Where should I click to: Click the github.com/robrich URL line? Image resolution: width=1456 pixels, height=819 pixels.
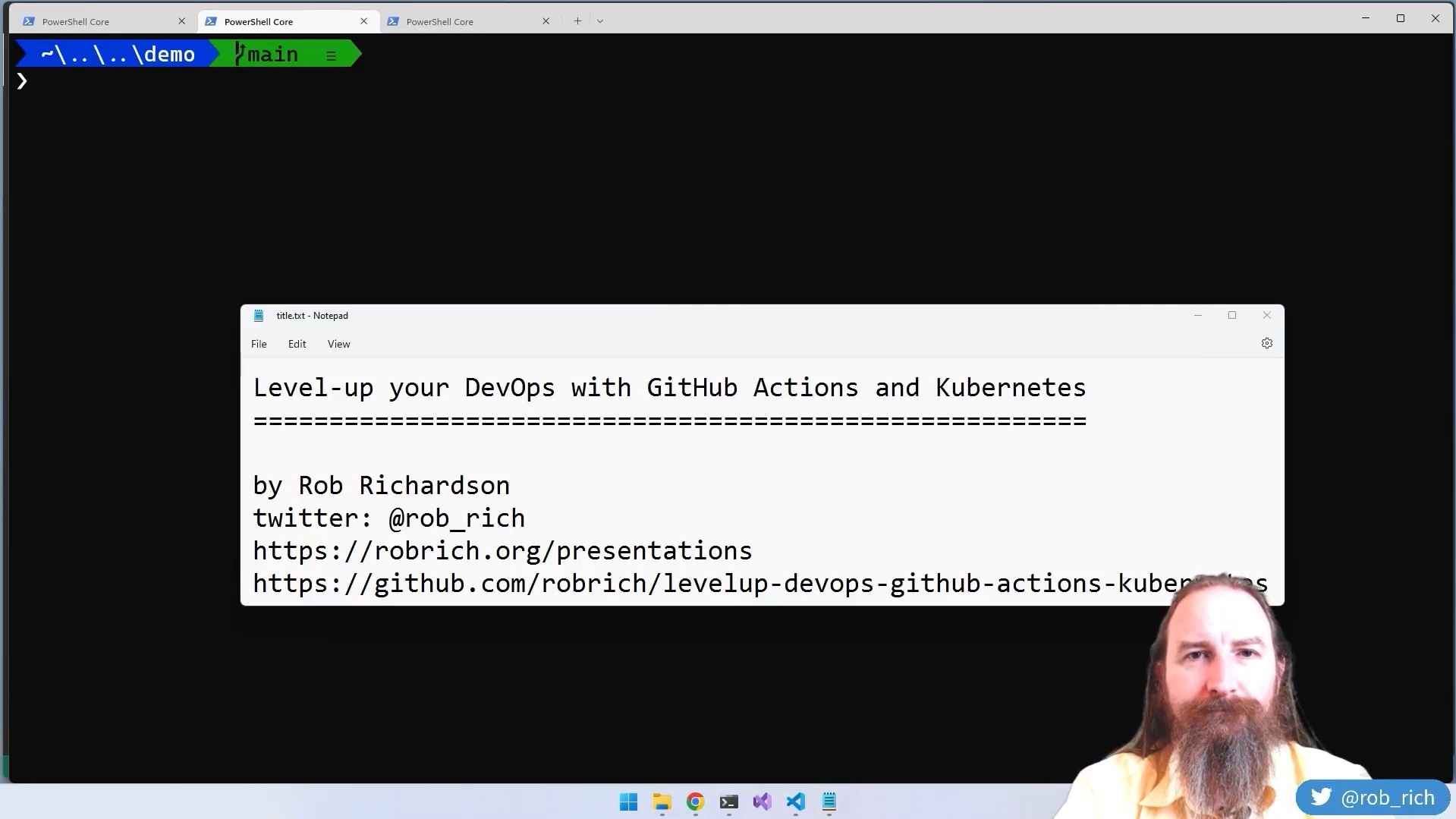click(760, 584)
